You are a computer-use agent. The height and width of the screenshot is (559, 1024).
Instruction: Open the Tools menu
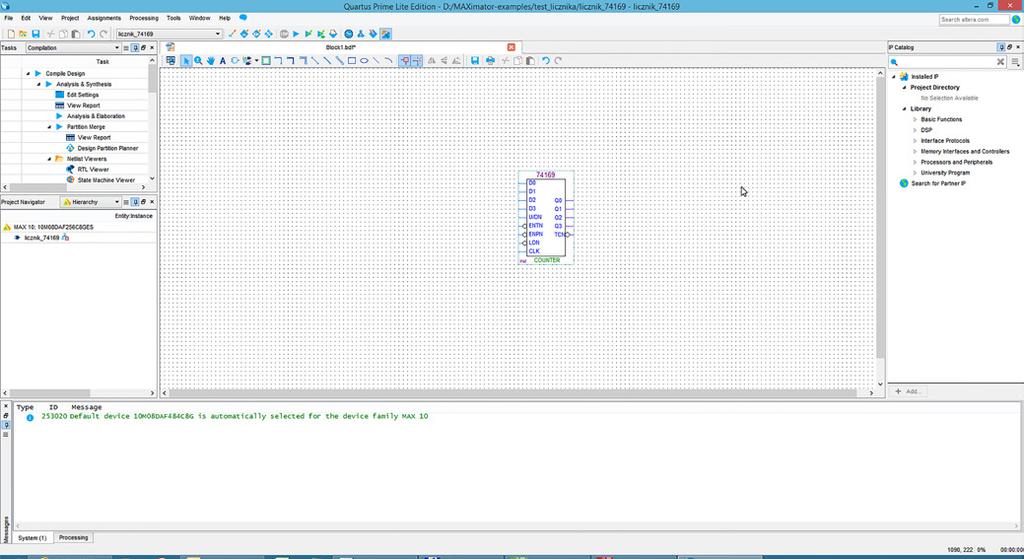(174, 18)
